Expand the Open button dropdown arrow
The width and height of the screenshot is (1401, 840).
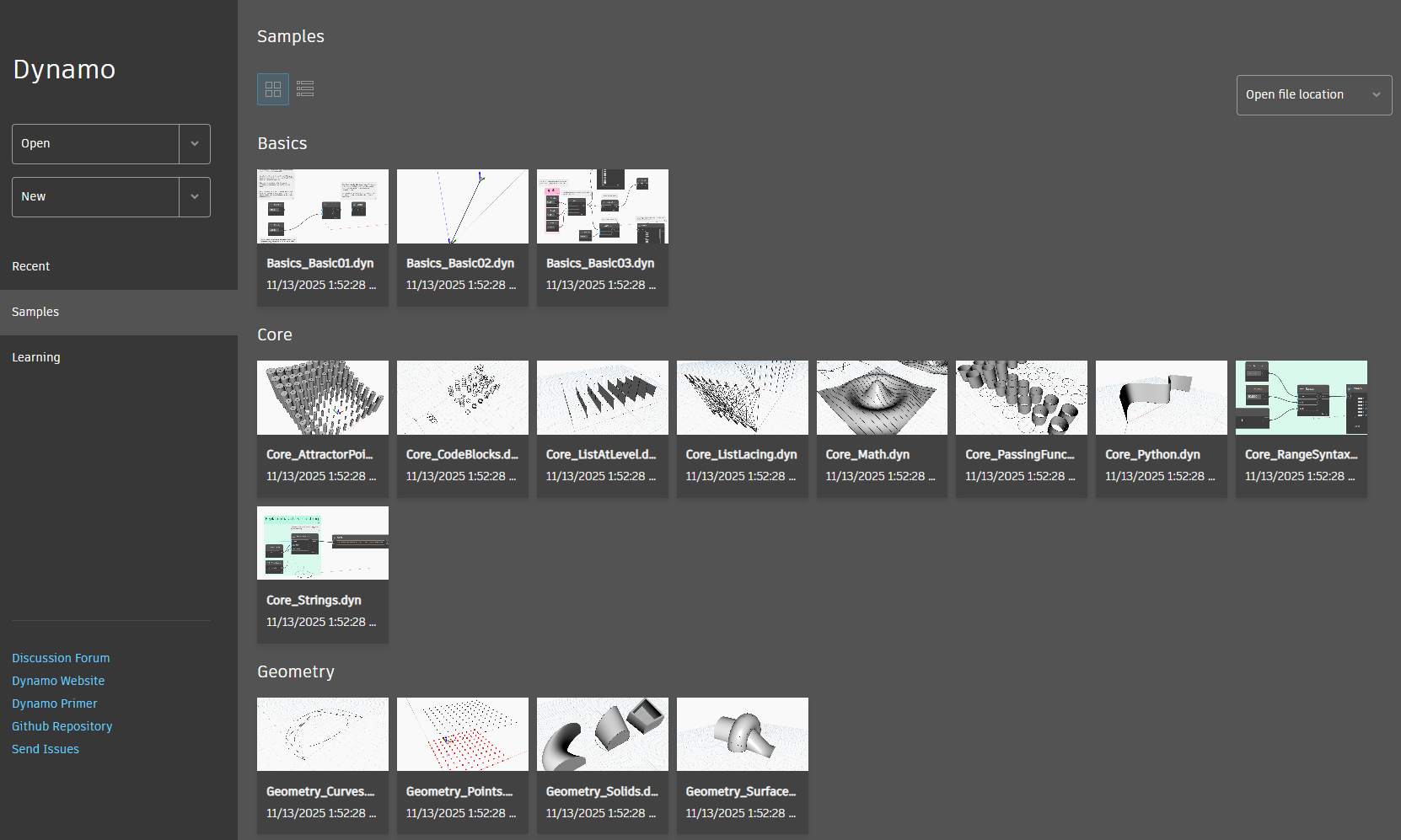pyautogui.click(x=194, y=143)
